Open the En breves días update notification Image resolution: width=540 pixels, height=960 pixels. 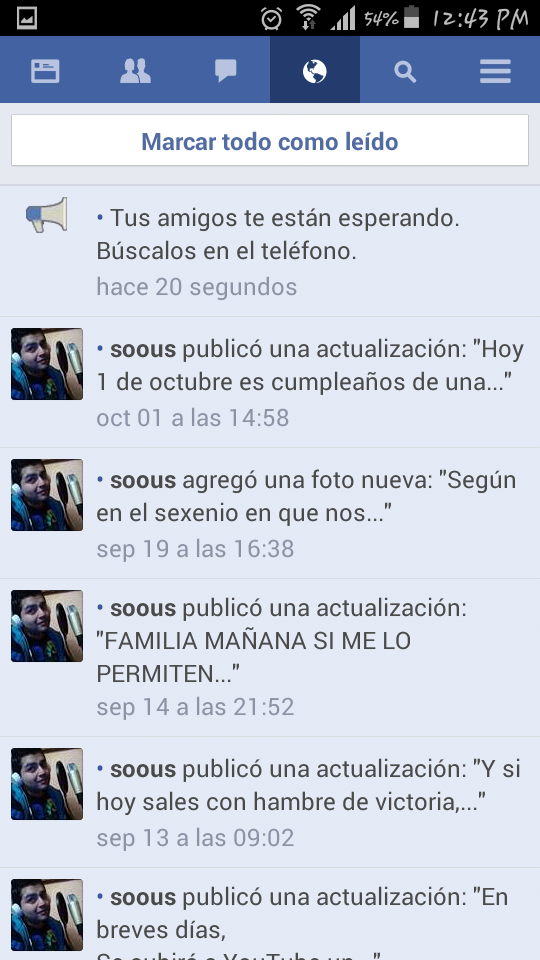click(x=270, y=914)
